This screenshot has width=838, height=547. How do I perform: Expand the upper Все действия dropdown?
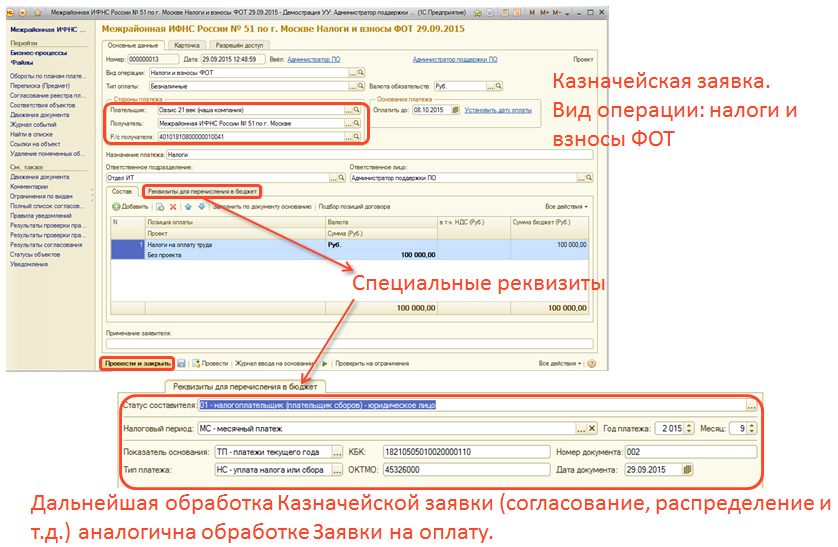[564, 206]
